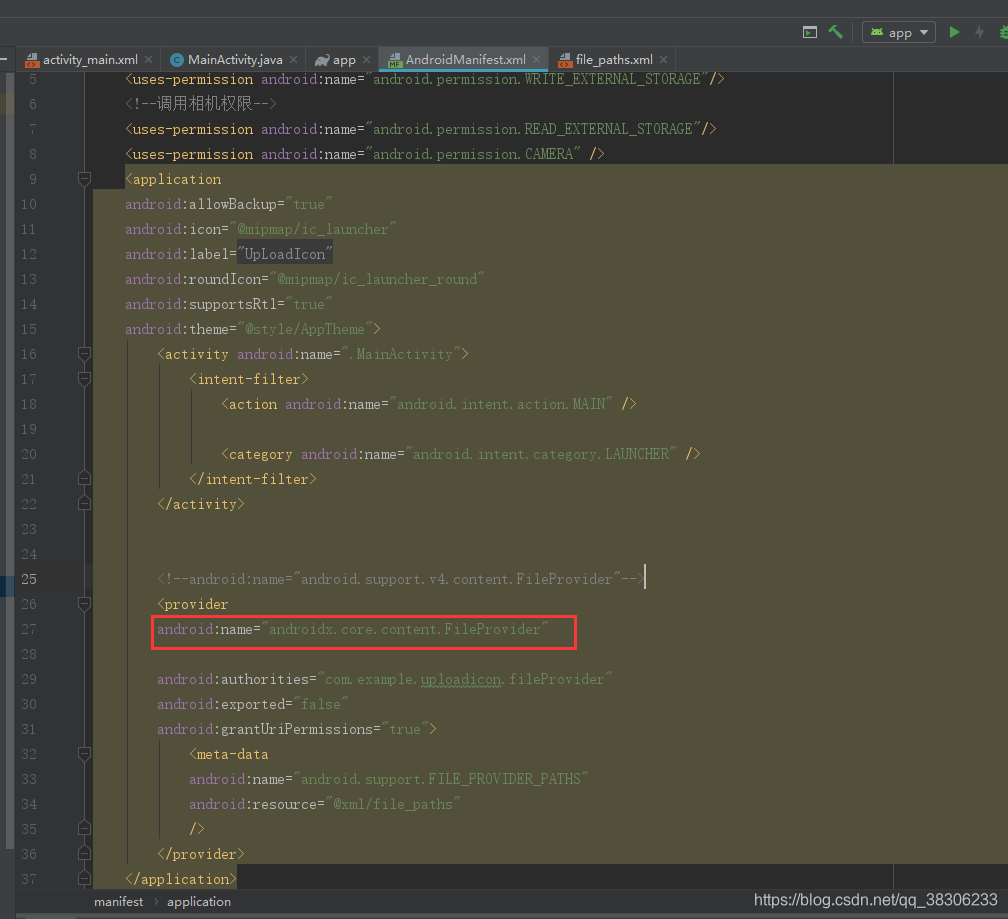The height and width of the screenshot is (919, 1008).
Task: Close the activity_main.xml tab
Action: pyautogui.click(x=148, y=60)
